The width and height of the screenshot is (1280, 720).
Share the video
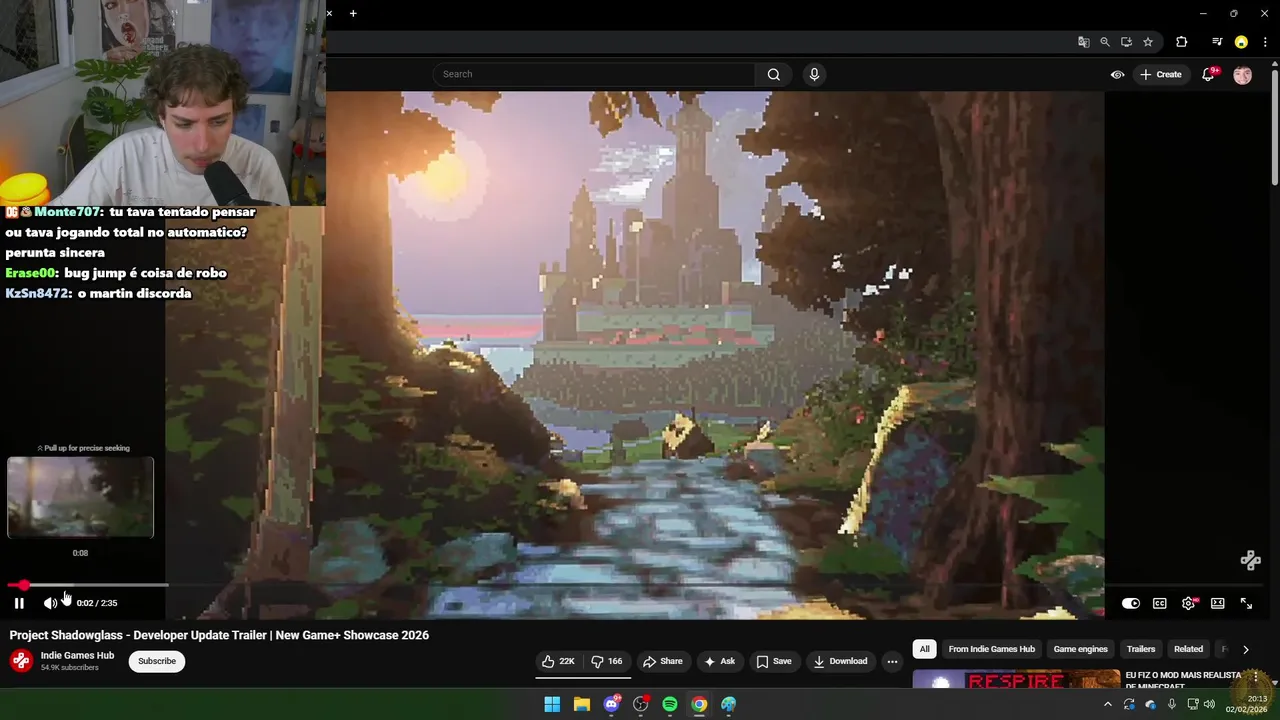663,661
